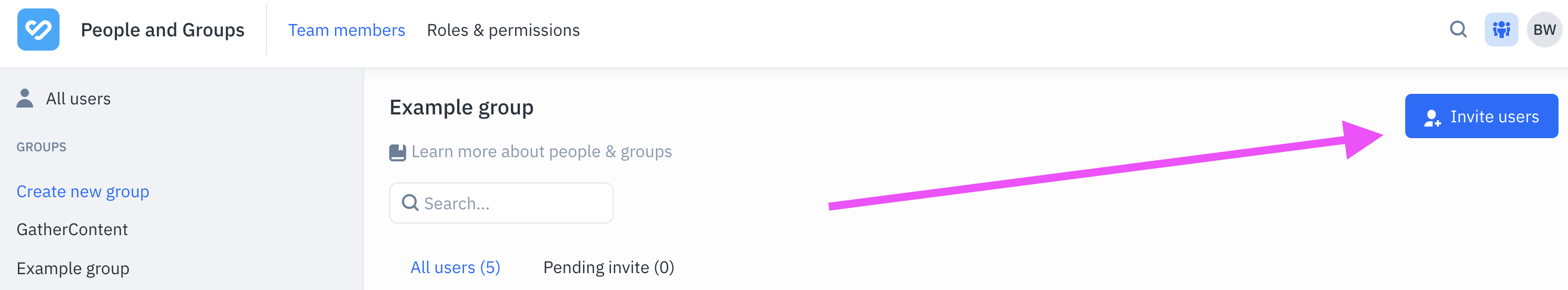Open the BW user avatar menu
Viewport: 1568px width, 290px height.
click(1544, 30)
